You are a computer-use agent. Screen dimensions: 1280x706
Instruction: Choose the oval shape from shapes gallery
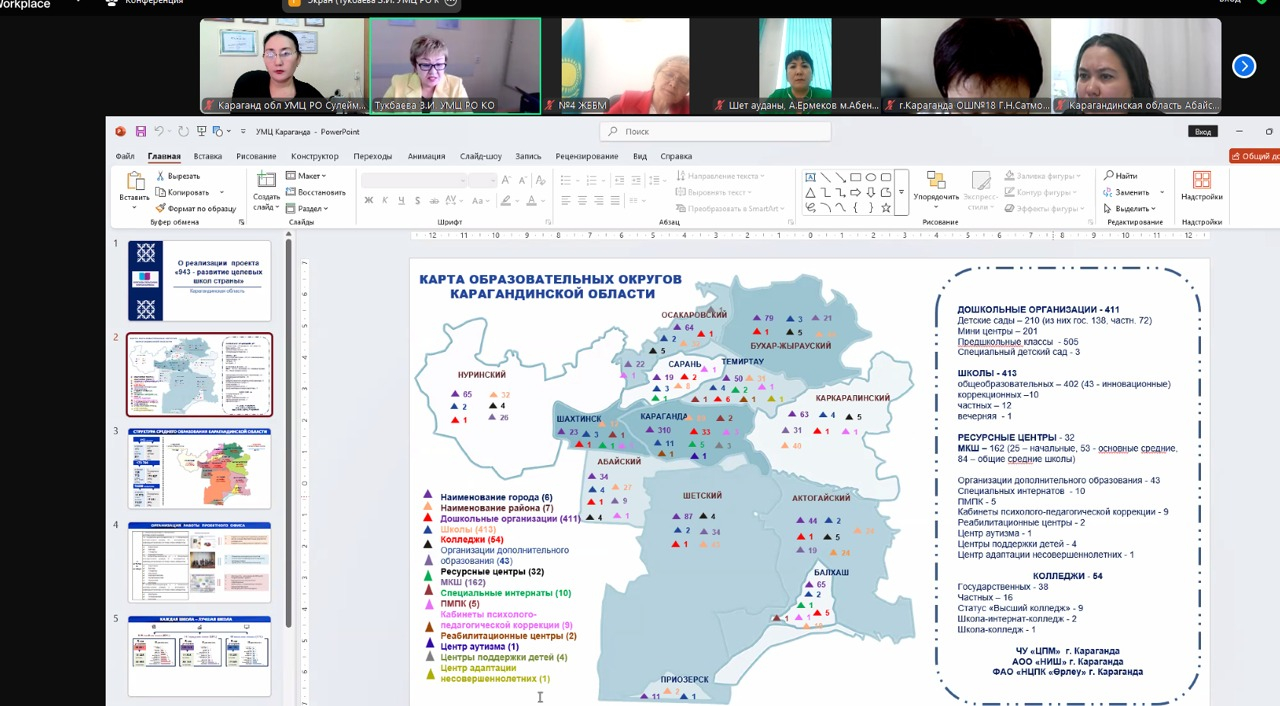[871, 177]
